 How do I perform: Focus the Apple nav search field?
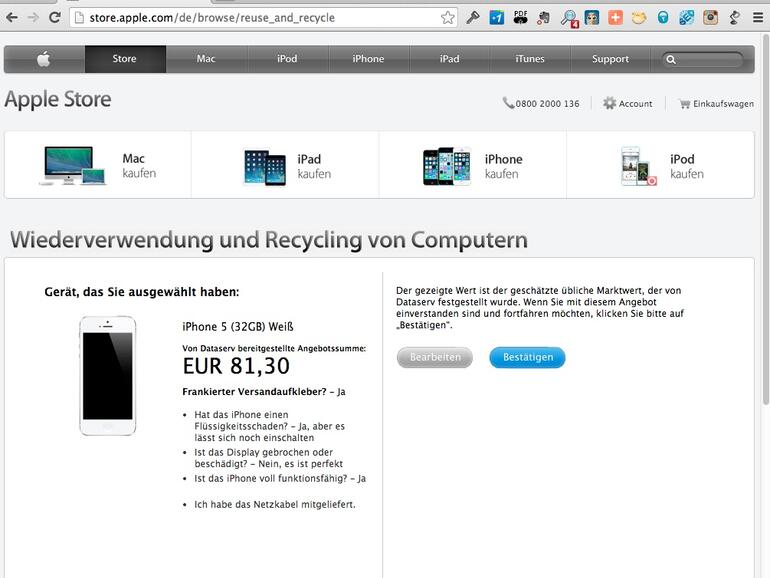coord(702,59)
